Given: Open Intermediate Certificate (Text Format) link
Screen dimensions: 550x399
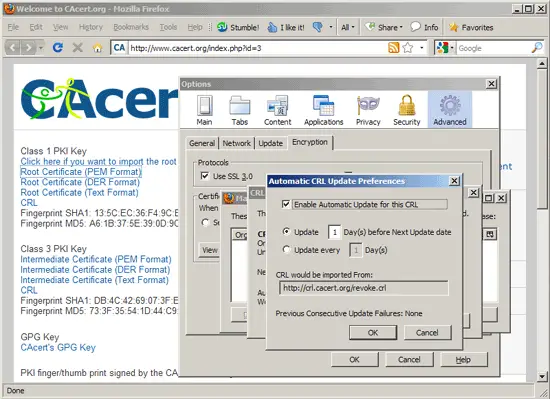Looking at the screenshot, I should coord(94,280).
